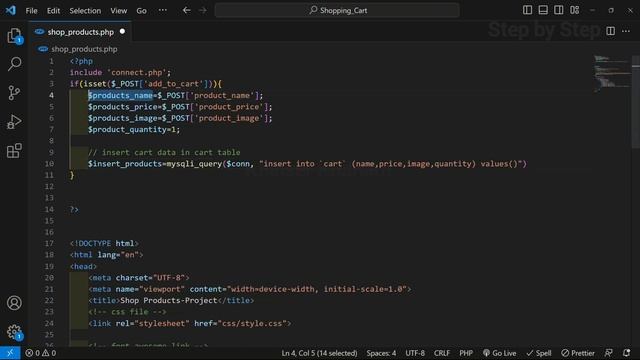Screen dimensions: 640x360
Task: Open the Extensions view
Action: pyautogui.click(x=14, y=151)
